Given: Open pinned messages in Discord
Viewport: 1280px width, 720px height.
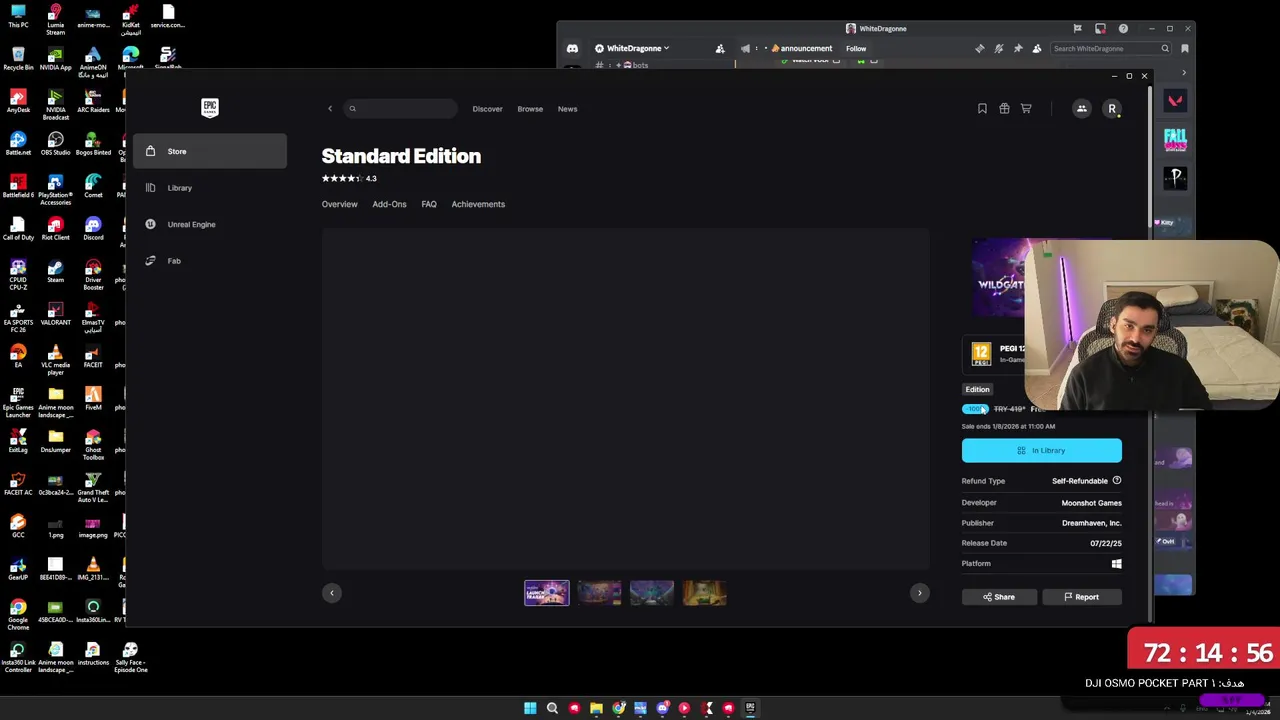Looking at the screenshot, I should (x=1018, y=48).
